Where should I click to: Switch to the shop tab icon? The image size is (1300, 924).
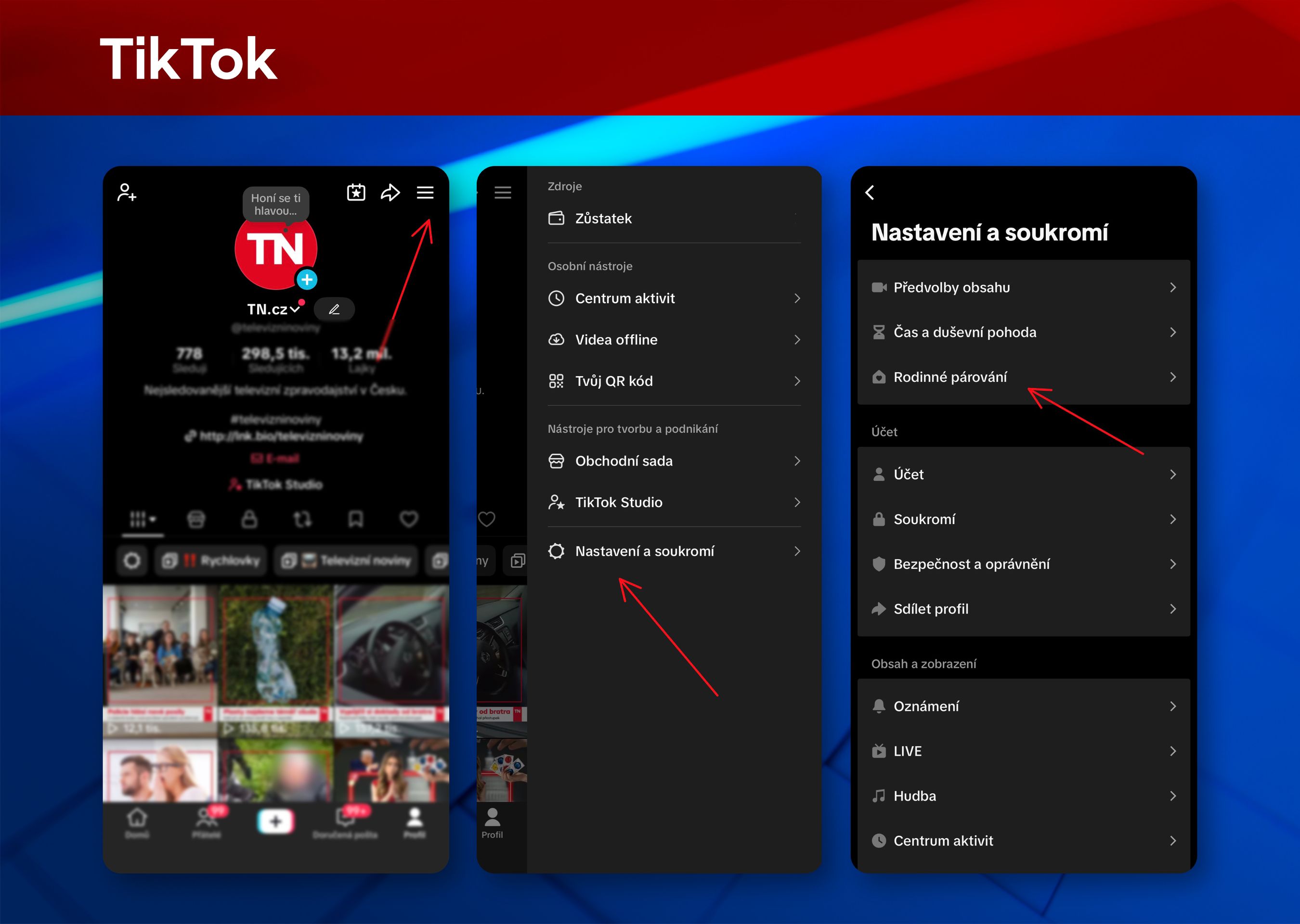point(196,519)
